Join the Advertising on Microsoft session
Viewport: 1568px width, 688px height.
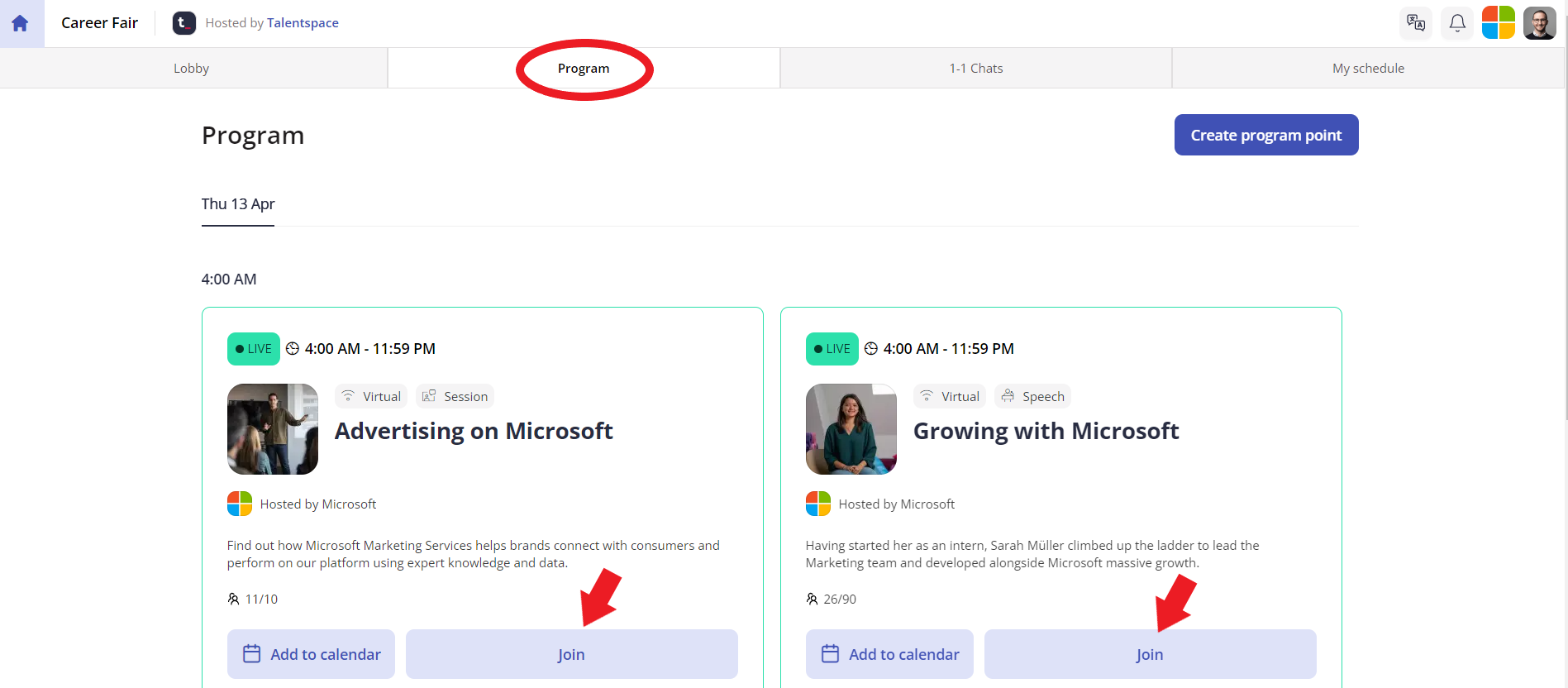pos(572,654)
